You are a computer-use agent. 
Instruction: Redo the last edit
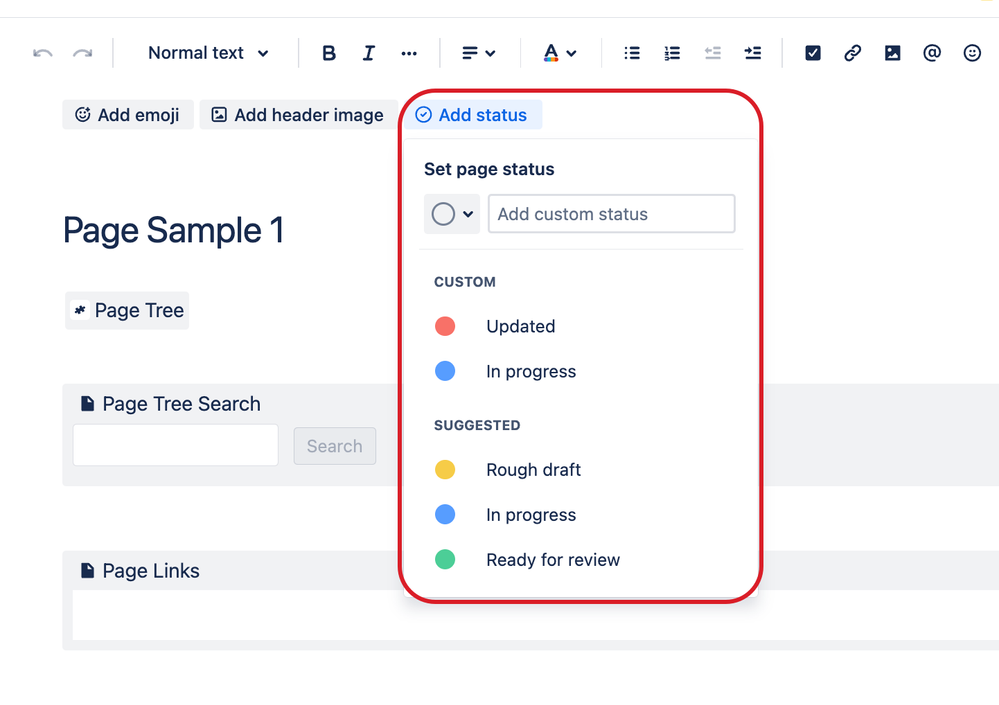[x=82, y=53]
